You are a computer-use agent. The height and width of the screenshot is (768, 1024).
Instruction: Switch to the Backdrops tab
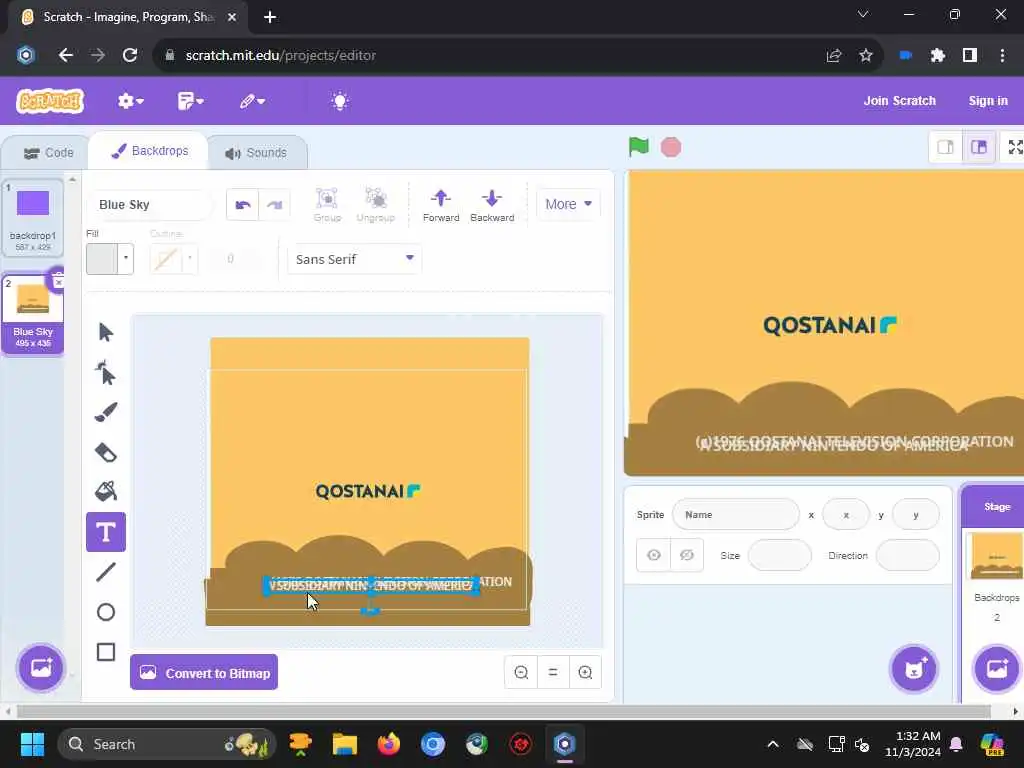(150, 151)
